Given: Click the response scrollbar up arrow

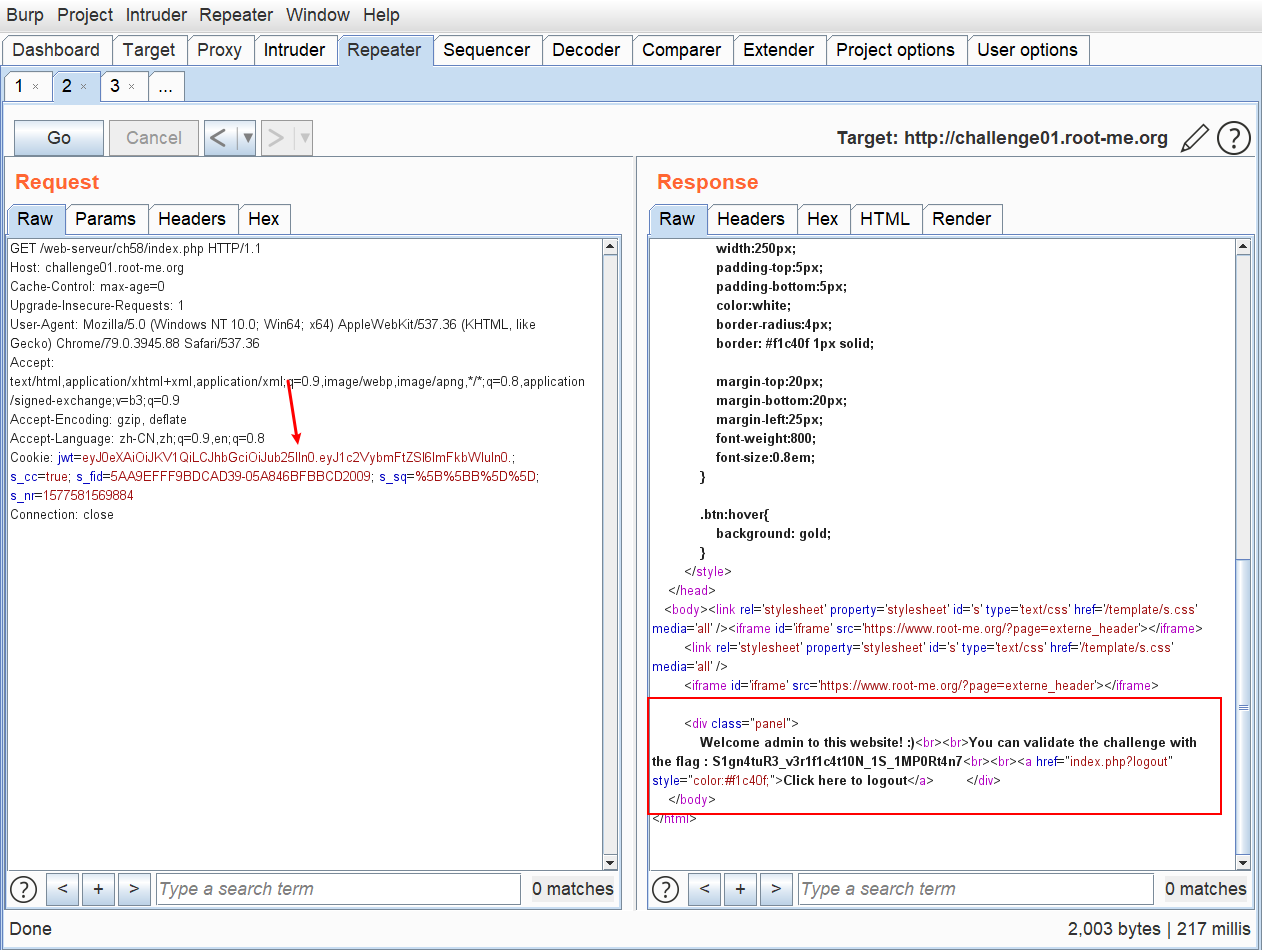Looking at the screenshot, I should 1243,246.
